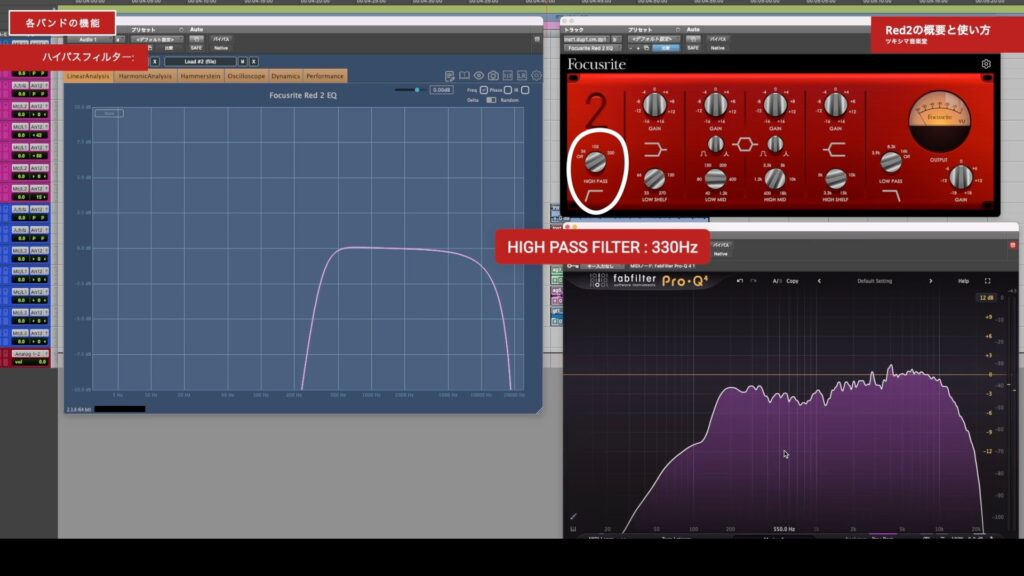Viewport: 1024px width, 576px height.
Task: Turn the High Pass filter knob
Action: [595, 162]
